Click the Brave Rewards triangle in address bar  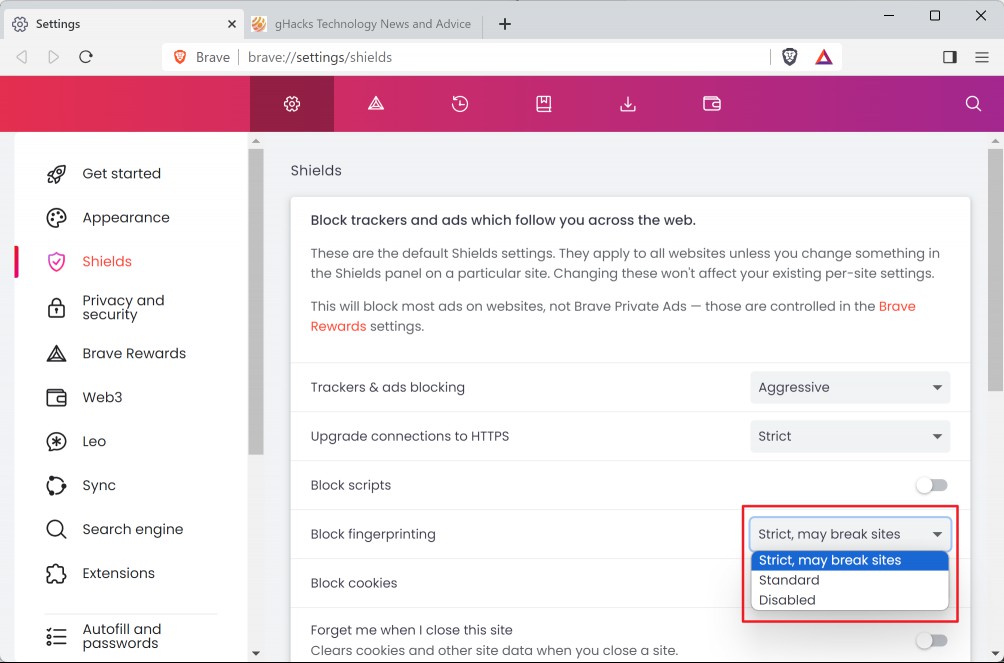pyautogui.click(x=823, y=57)
